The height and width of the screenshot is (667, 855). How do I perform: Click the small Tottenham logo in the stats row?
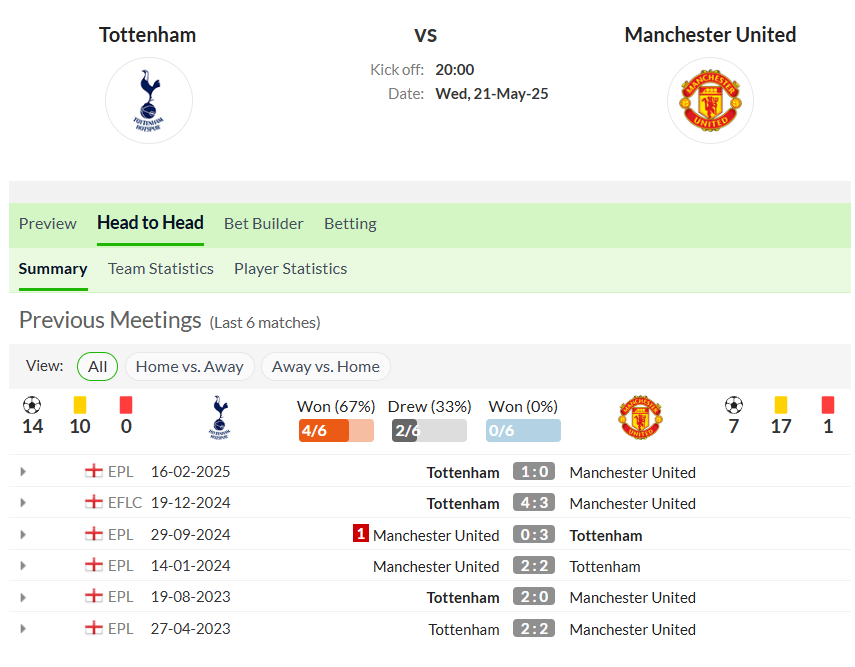click(x=220, y=418)
